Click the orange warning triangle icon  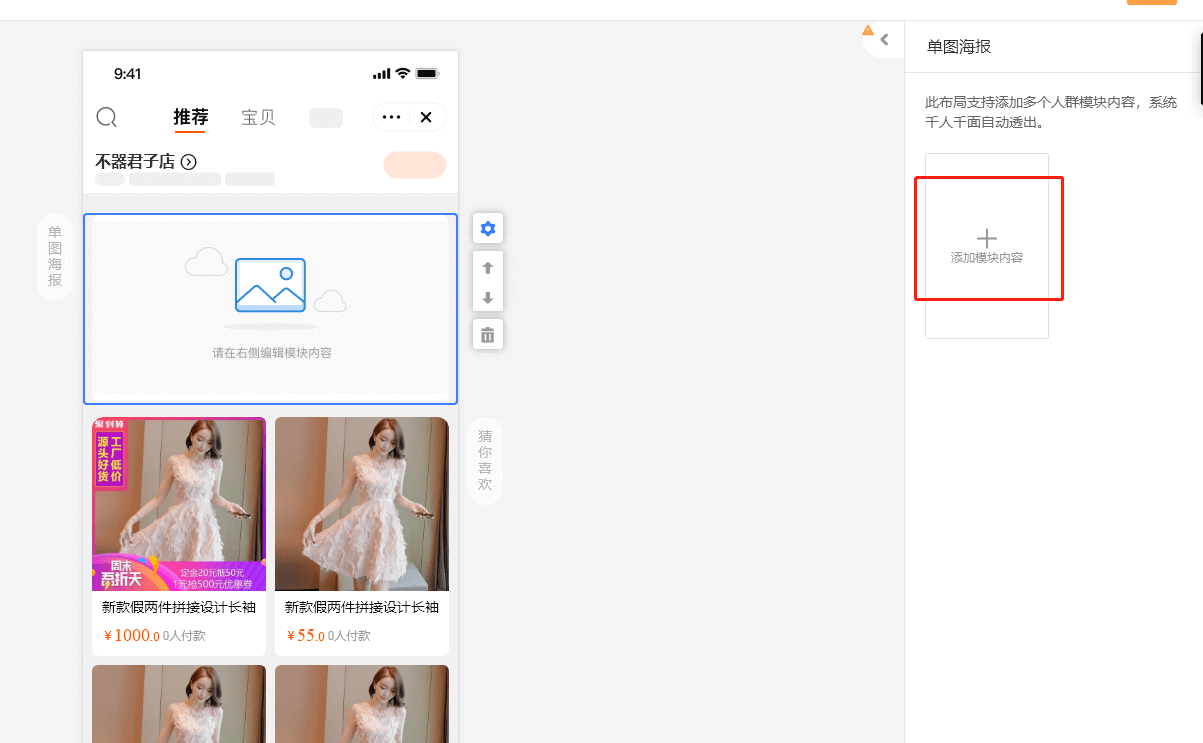(x=868, y=30)
